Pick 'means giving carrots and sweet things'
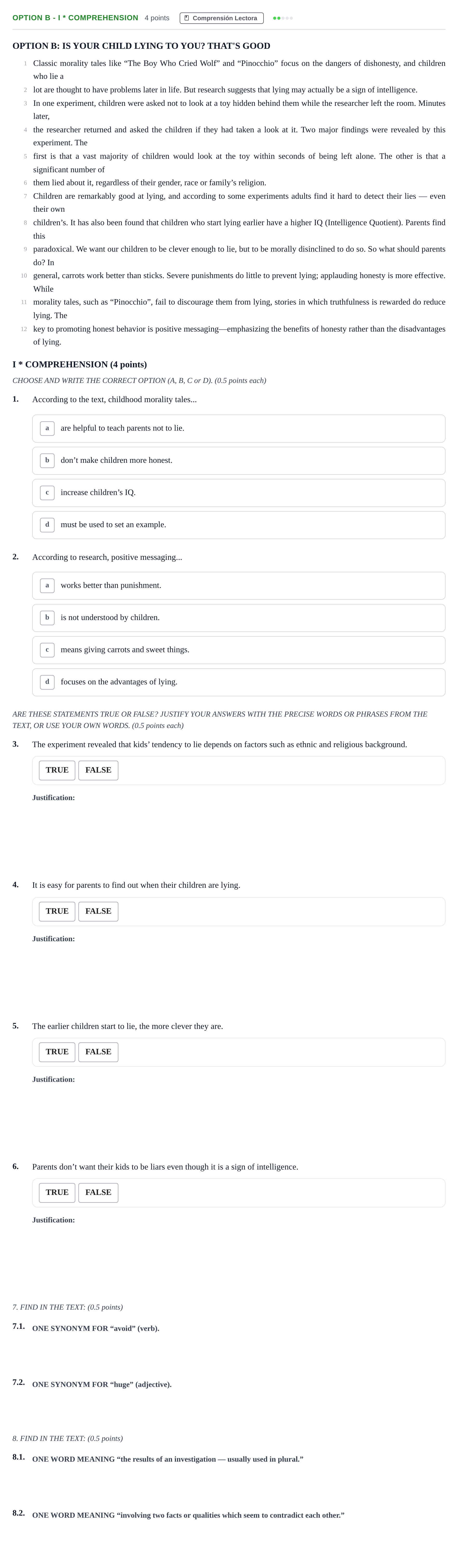This screenshot has height=1568, width=458. [x=239, y=650]
